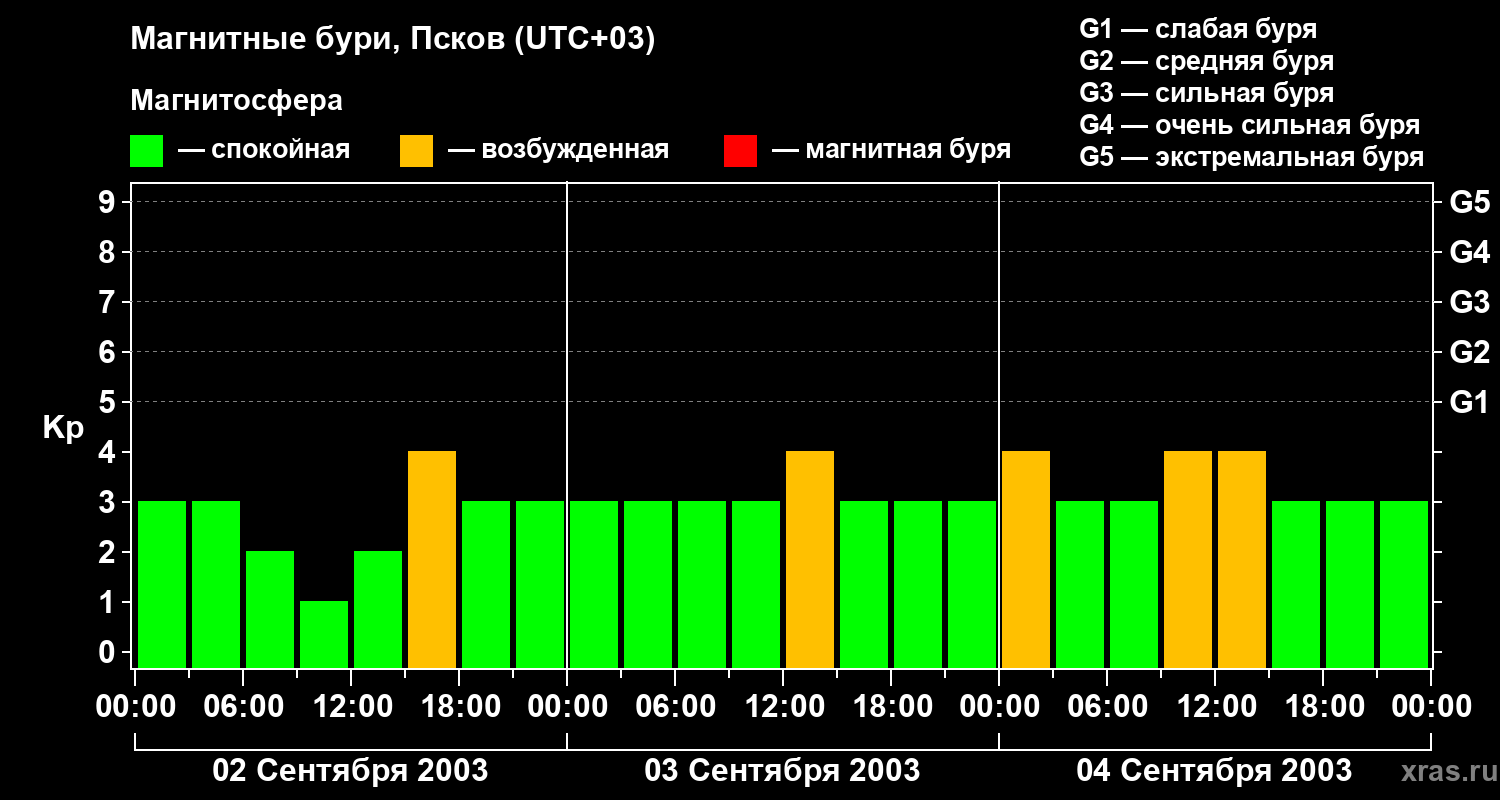
Task: Click the '06:00' time label under 04 Сентября
Action: 1107,707
